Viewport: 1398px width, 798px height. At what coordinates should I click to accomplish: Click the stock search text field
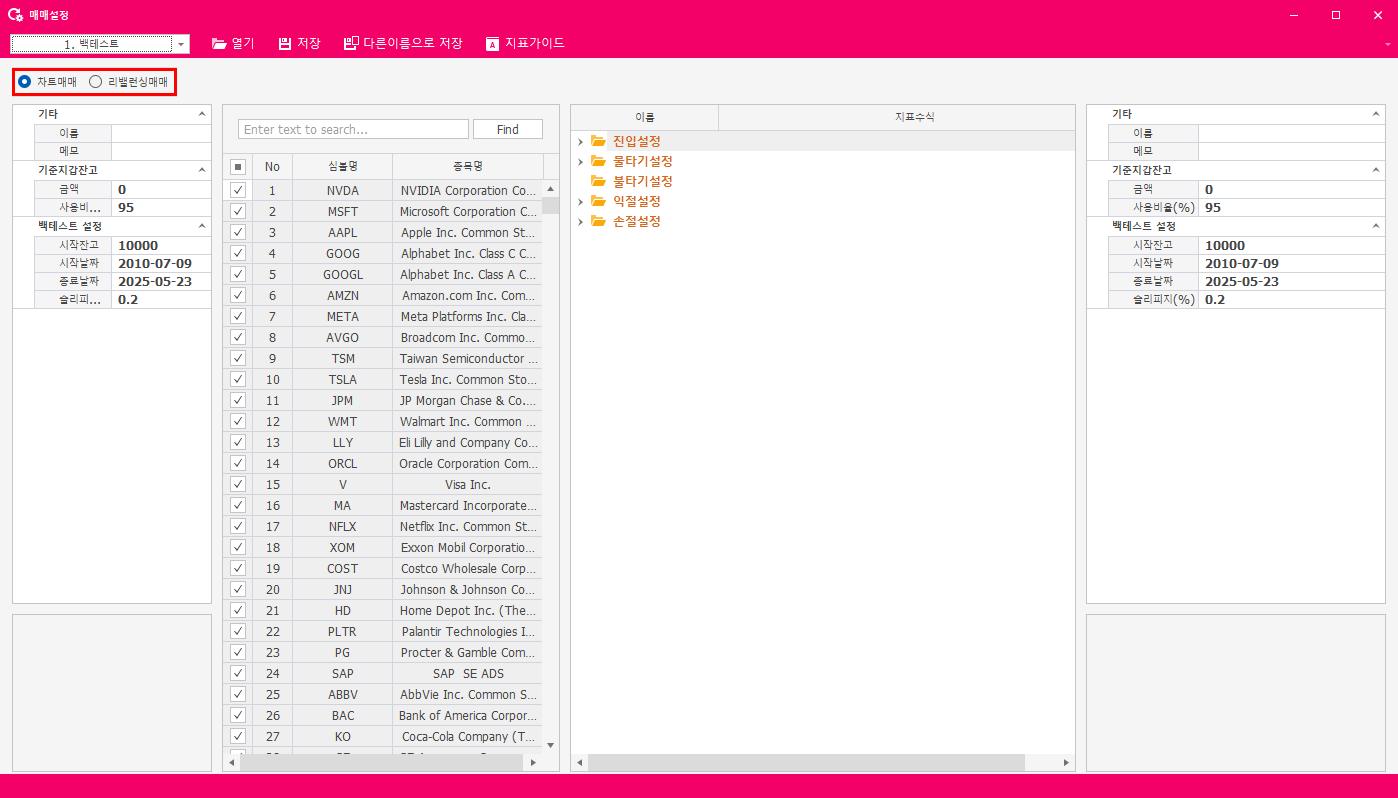(x=353, y=129)
